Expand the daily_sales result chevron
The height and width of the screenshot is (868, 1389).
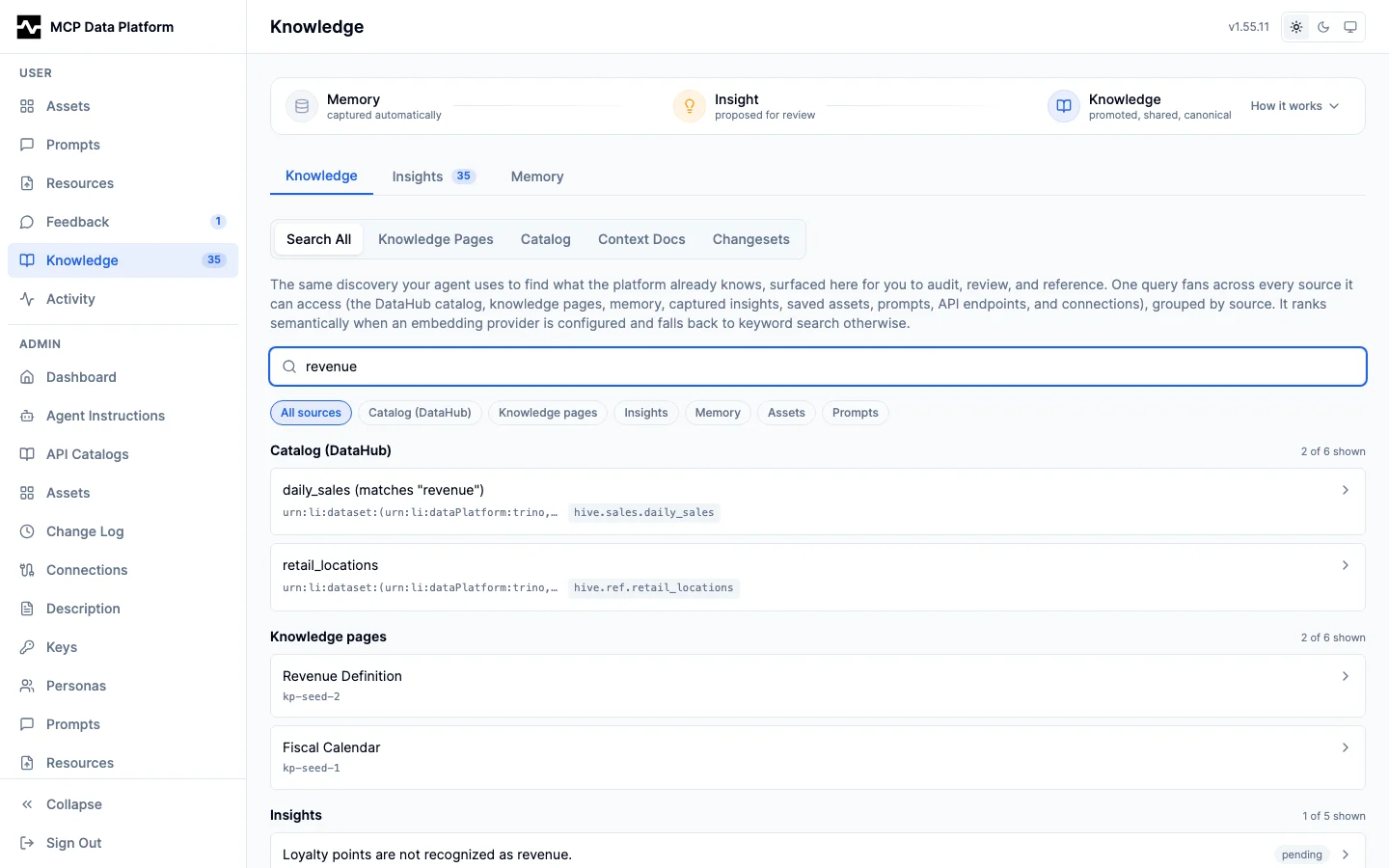(1346, 490)
